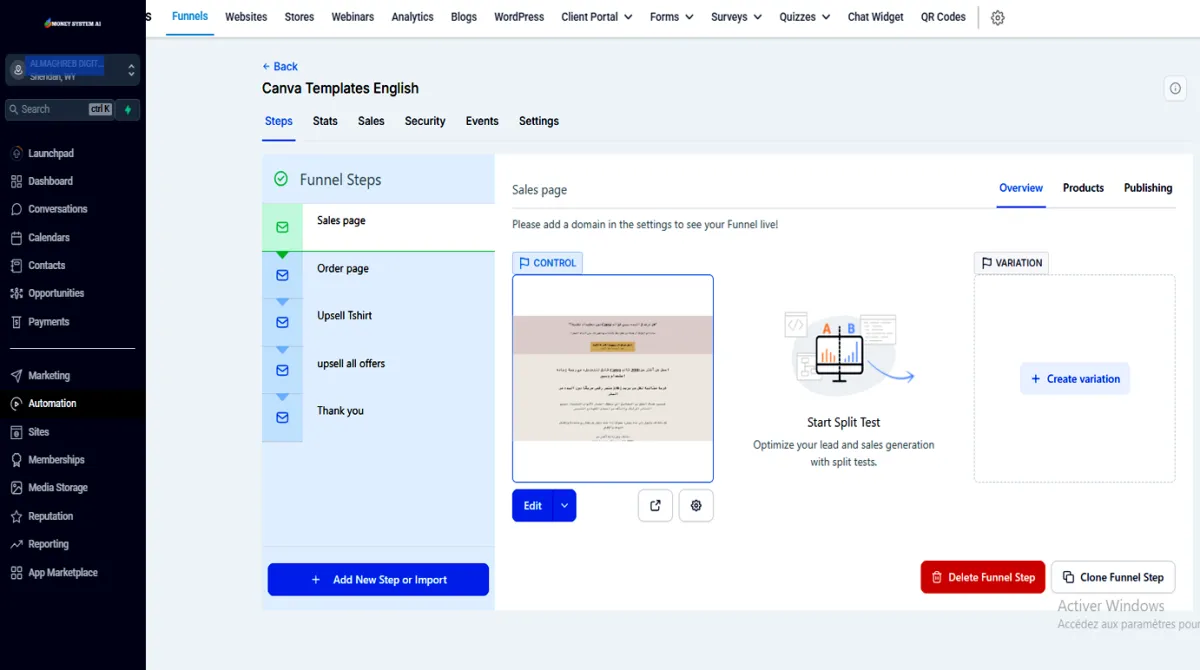Click the Back link
This screenshot has width=1200, height=670.
(x=280, y=67)
